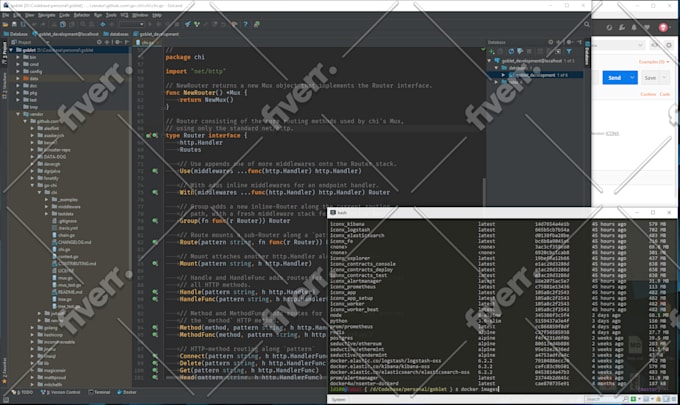Open the Docker tool window

click(127, 392)
